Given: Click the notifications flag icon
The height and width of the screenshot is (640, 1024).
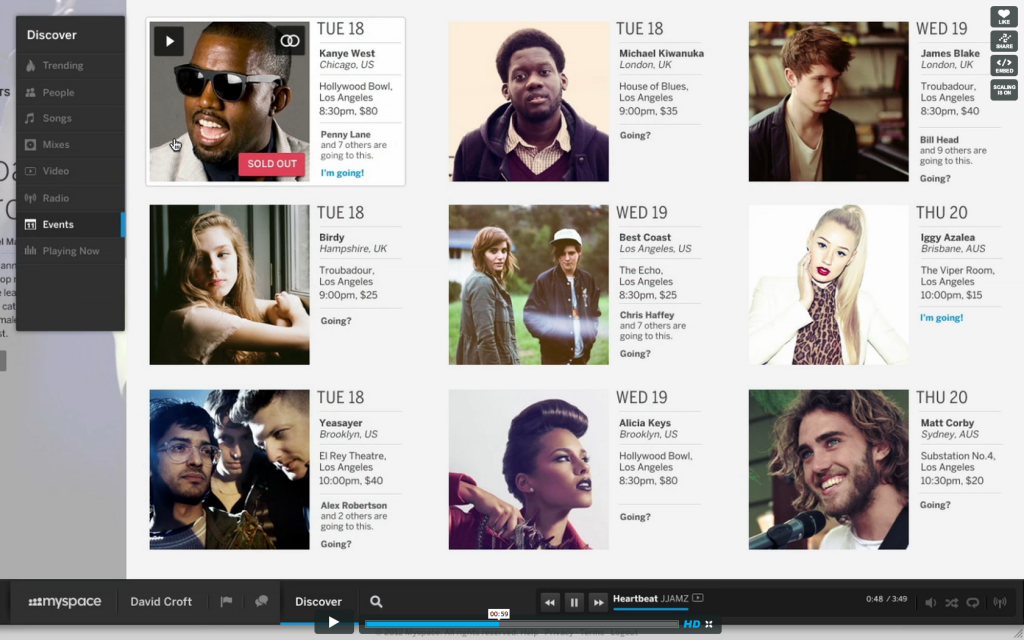Looking at the screenshot, I should tap(226, 601).
